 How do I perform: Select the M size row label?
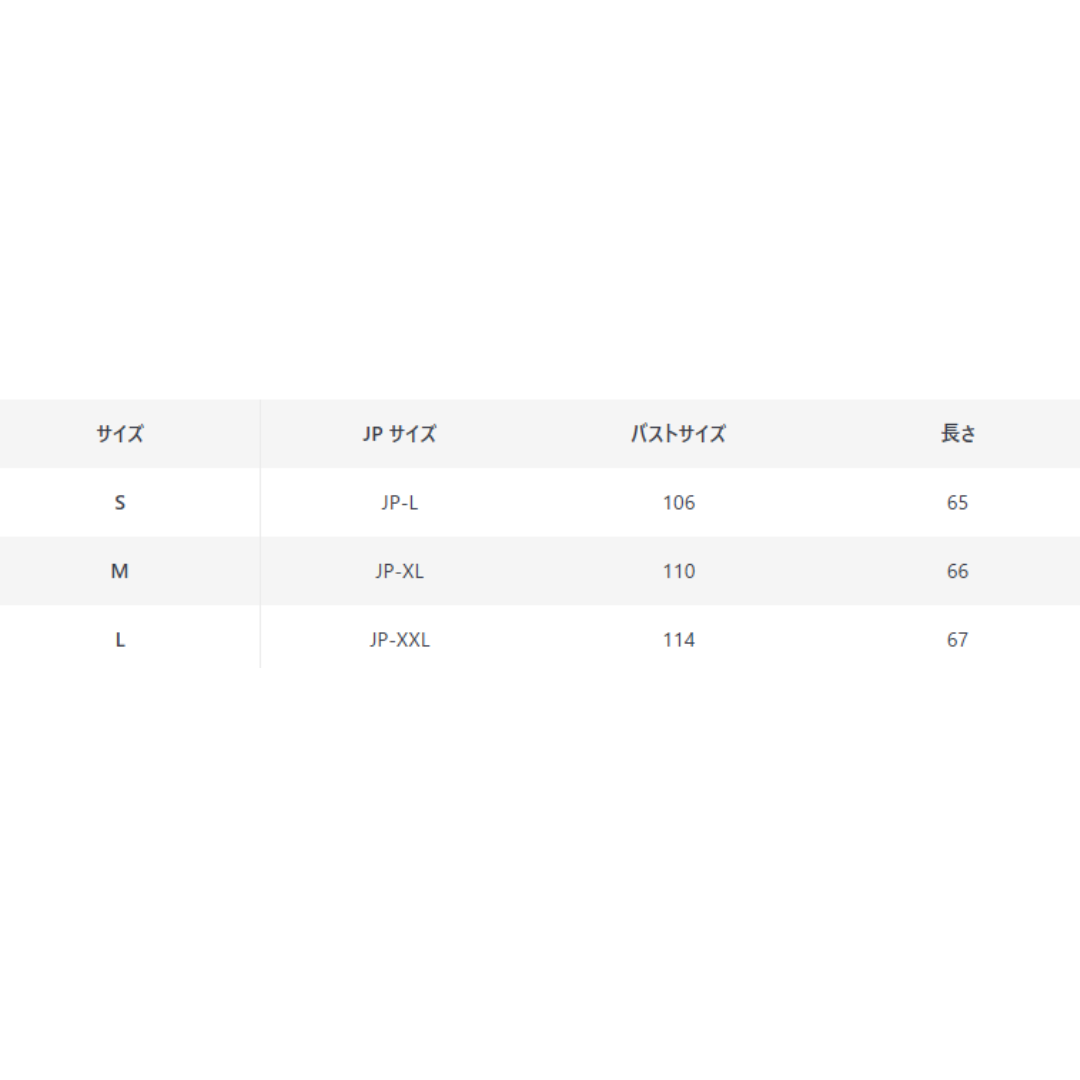click(x=120, y=571)
